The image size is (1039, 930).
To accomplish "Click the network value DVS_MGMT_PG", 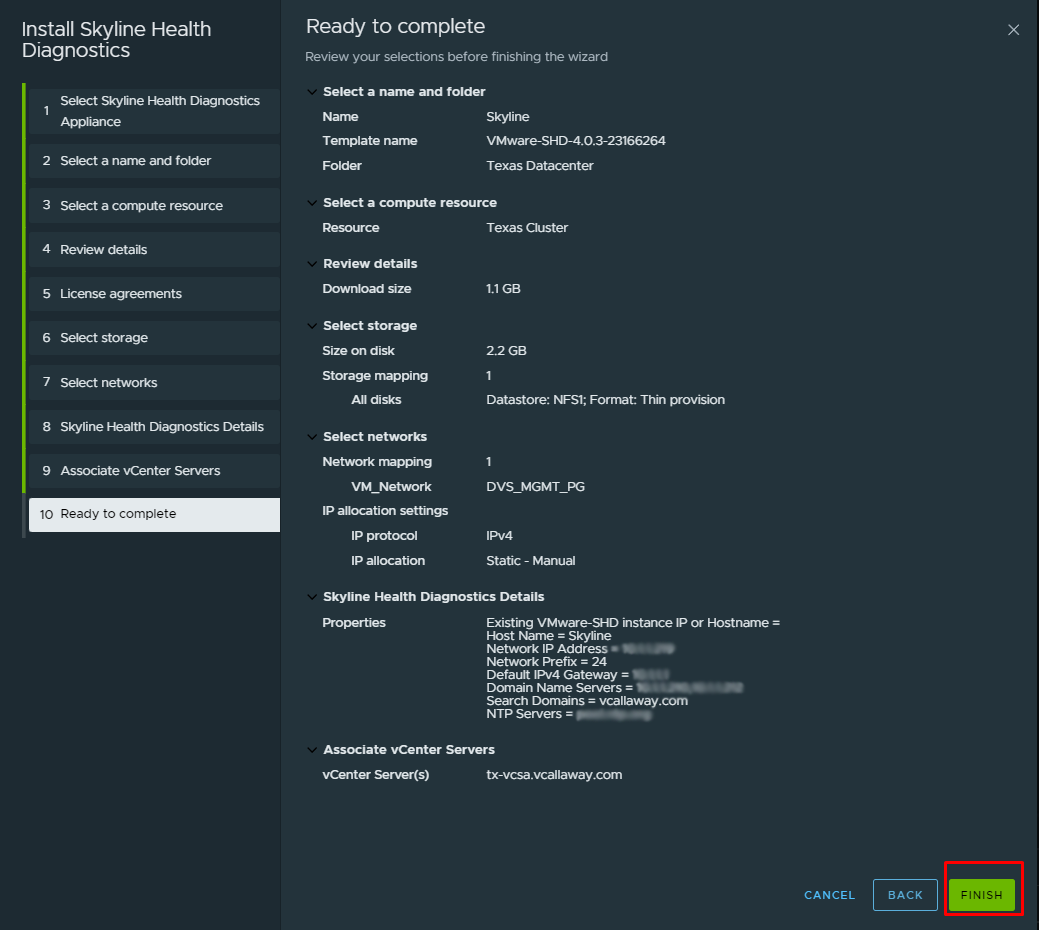I will [535, 487].
